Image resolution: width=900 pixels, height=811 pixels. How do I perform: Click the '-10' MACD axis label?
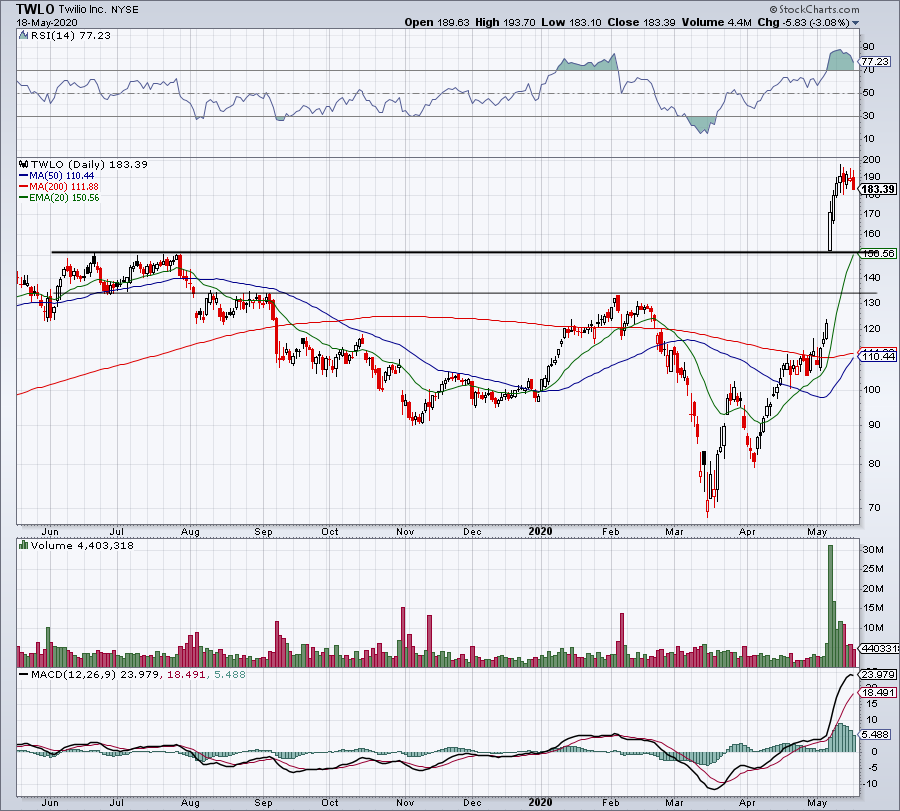pos(871,784)
